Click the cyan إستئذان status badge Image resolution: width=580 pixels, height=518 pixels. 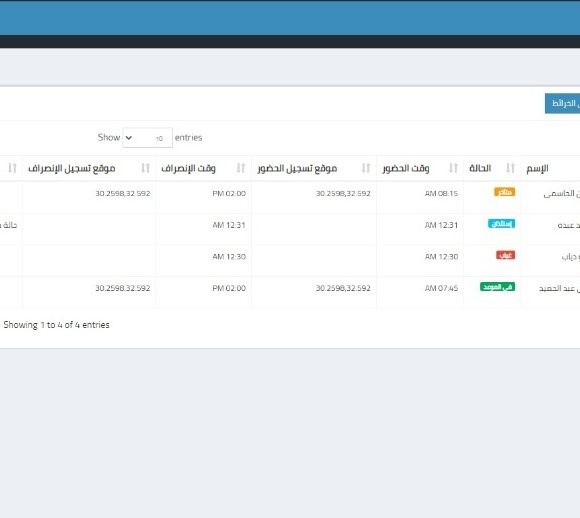tap(501, 223)
